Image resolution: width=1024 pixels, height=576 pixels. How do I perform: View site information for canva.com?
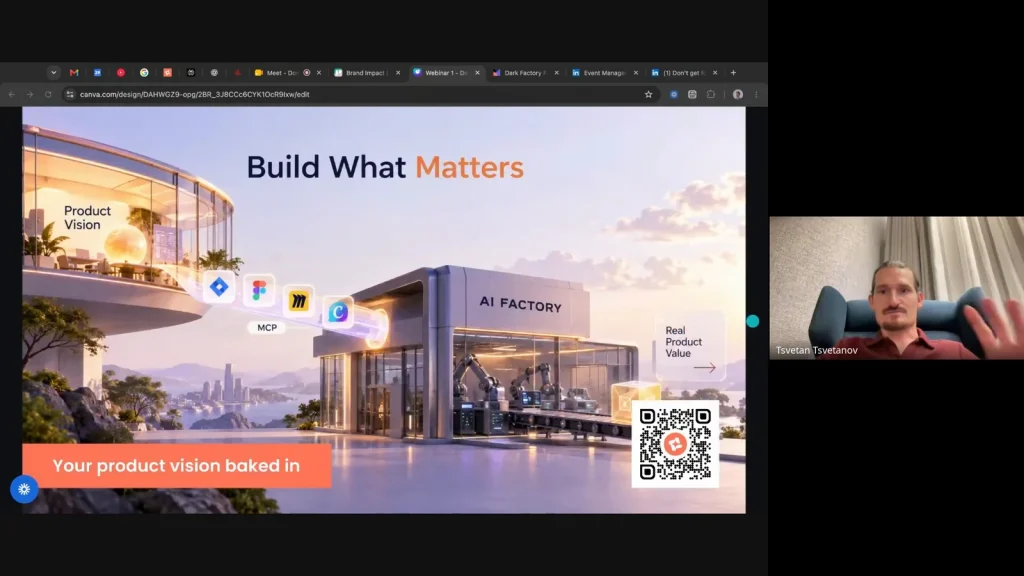(70, 94)
